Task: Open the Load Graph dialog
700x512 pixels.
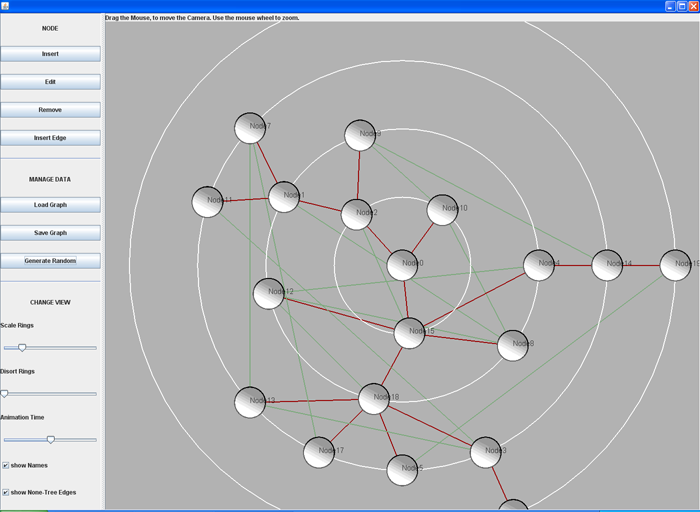Action: coord(50,205)
